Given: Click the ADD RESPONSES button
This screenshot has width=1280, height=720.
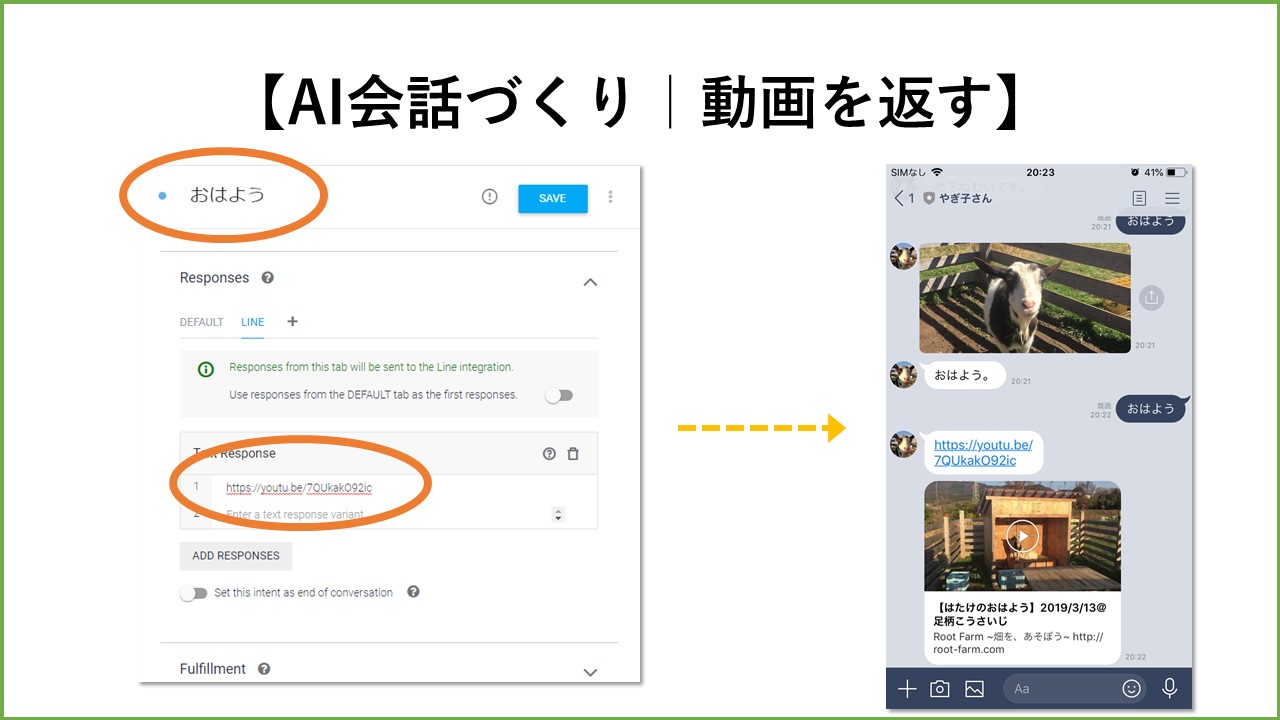Looking at the screenshot, I should click(236, 556).
